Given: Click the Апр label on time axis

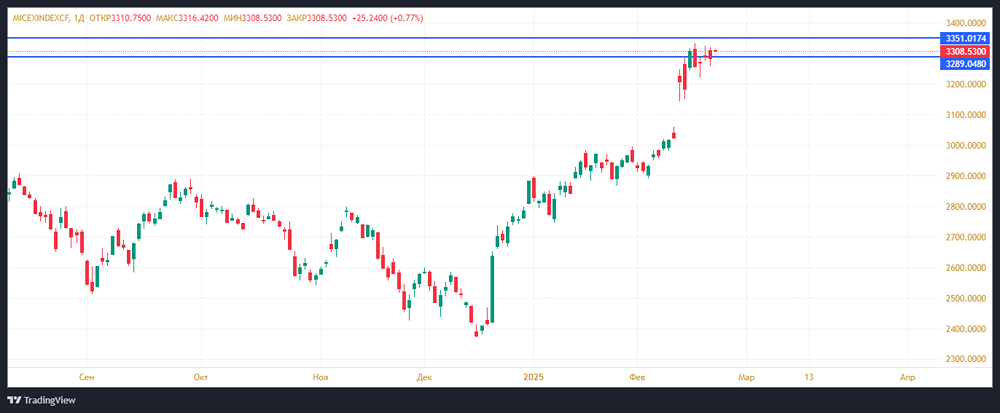Looking at the screenshot, I should 907,377.
